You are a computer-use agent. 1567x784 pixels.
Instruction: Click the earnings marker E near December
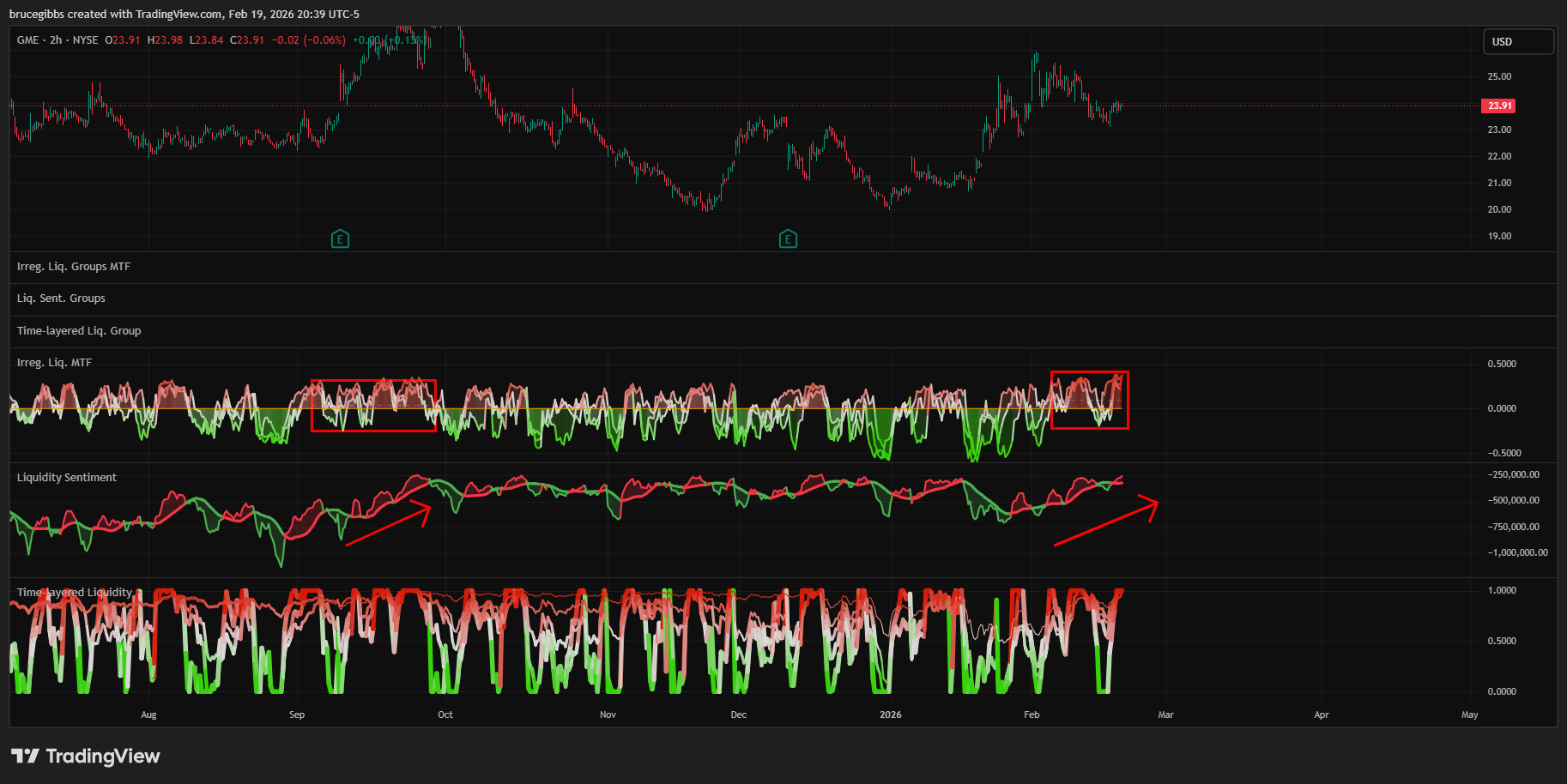pyautogui.click(x=788, y=239)
